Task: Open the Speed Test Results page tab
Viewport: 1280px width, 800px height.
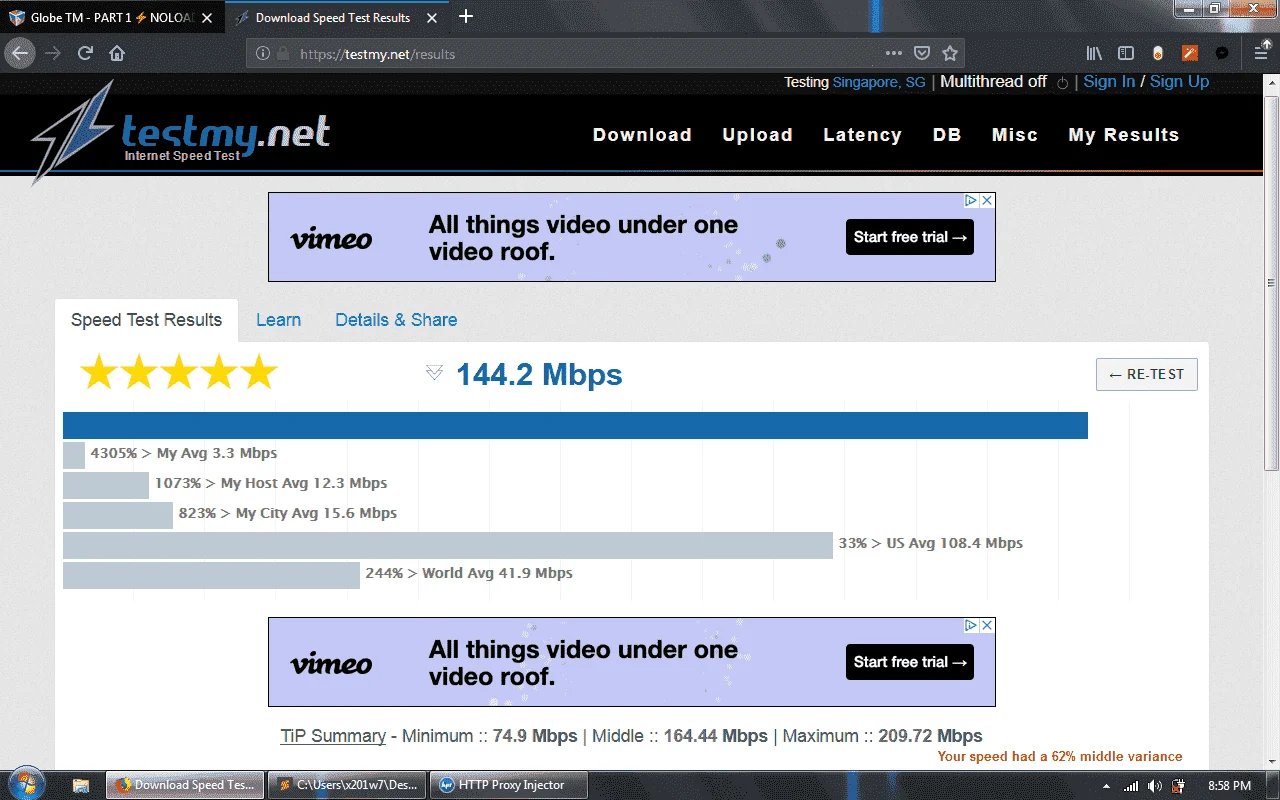Action: tap(146, 320)
